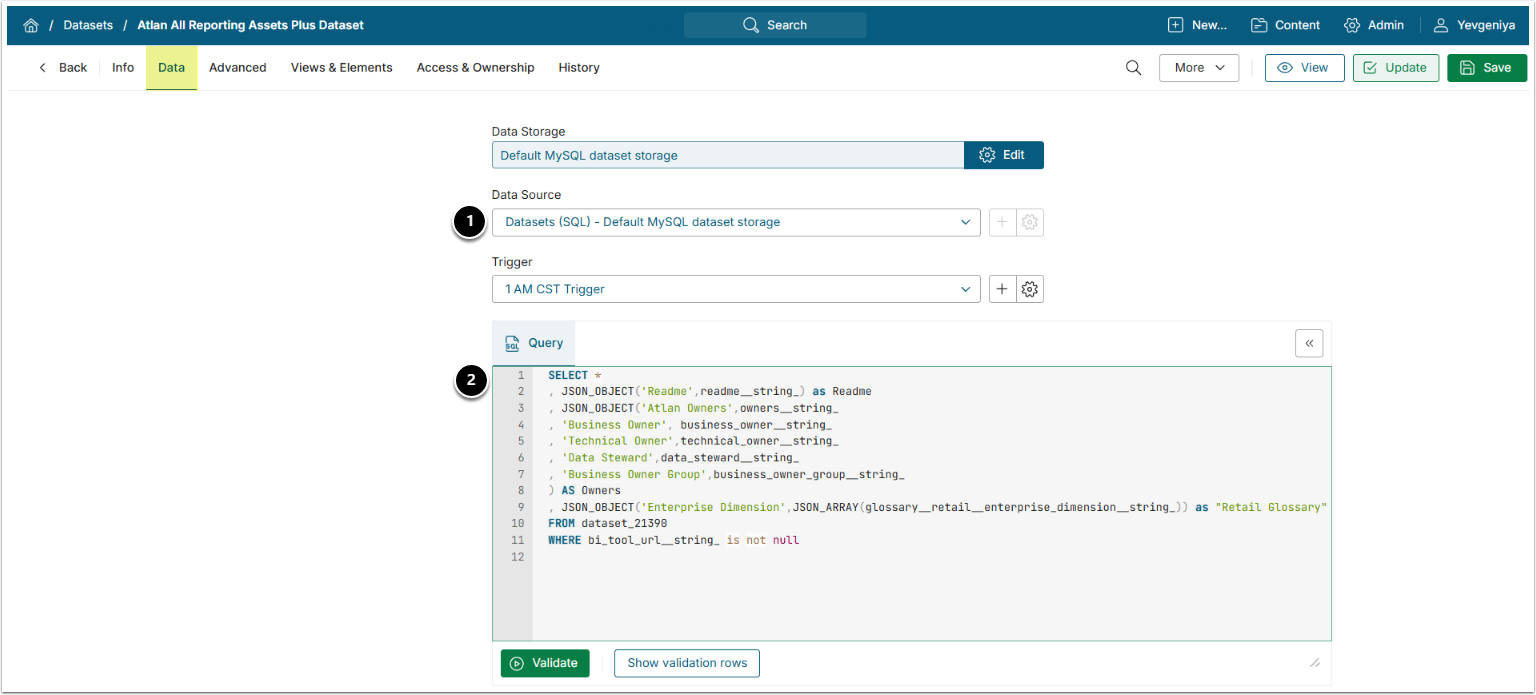The width and height of the screenshot is (1536, 695).
Task: Open Trigger settings gear icon
Action: click(x=1030, y=289)
